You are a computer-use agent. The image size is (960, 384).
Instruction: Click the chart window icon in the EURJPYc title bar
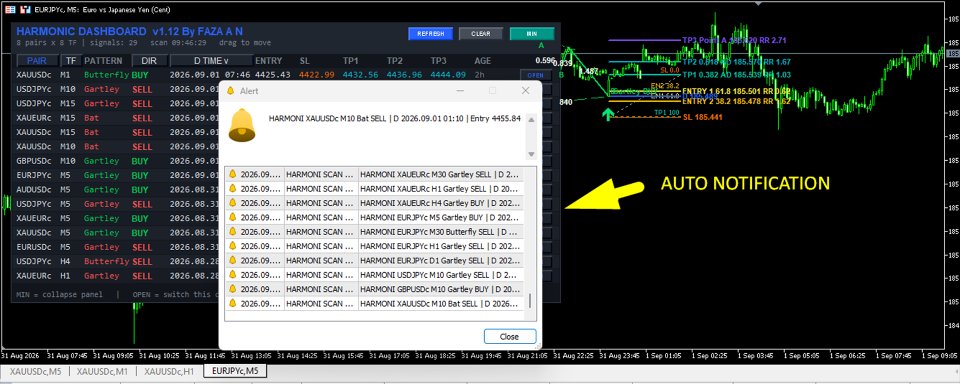click(x=26, y=10)
